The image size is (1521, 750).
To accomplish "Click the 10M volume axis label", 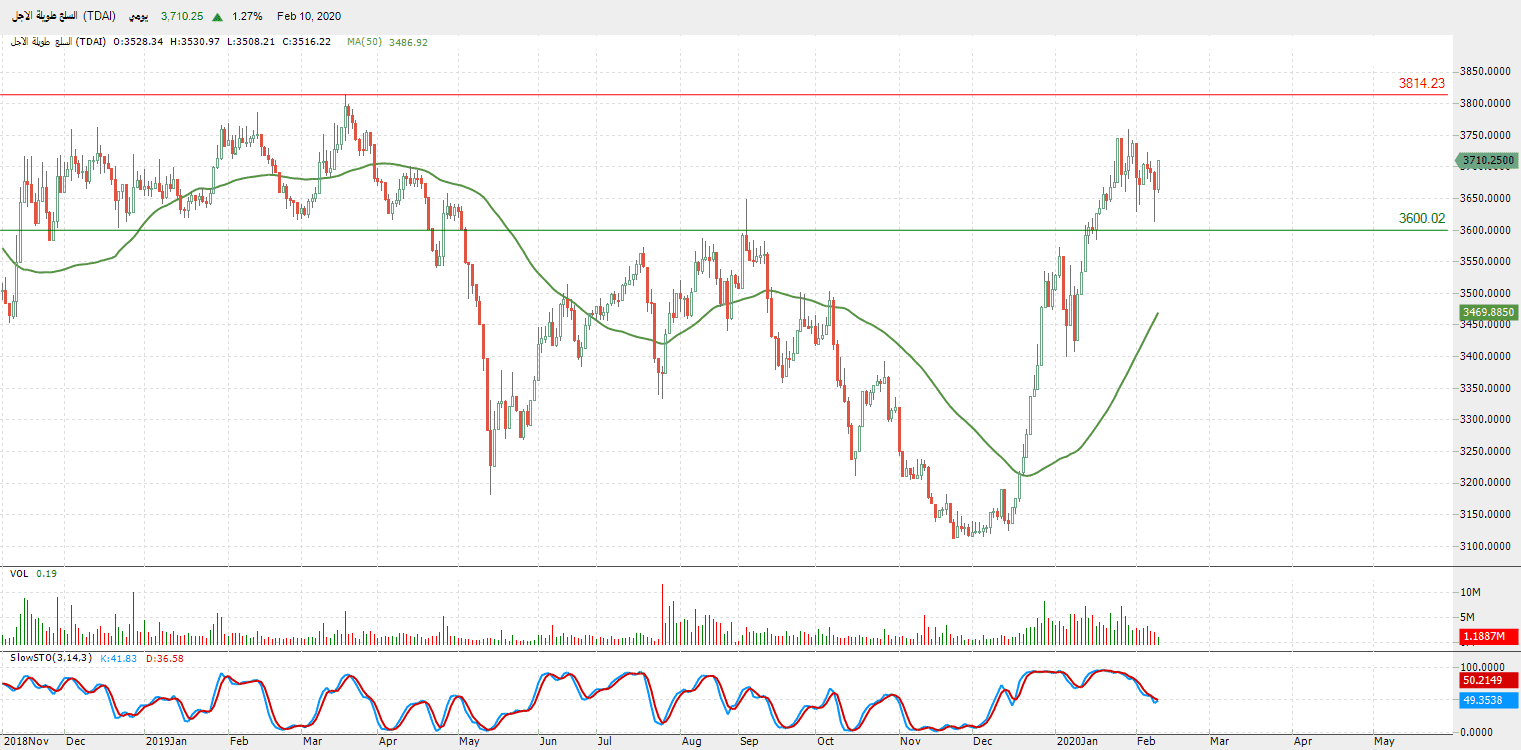I will (1470, 592).
